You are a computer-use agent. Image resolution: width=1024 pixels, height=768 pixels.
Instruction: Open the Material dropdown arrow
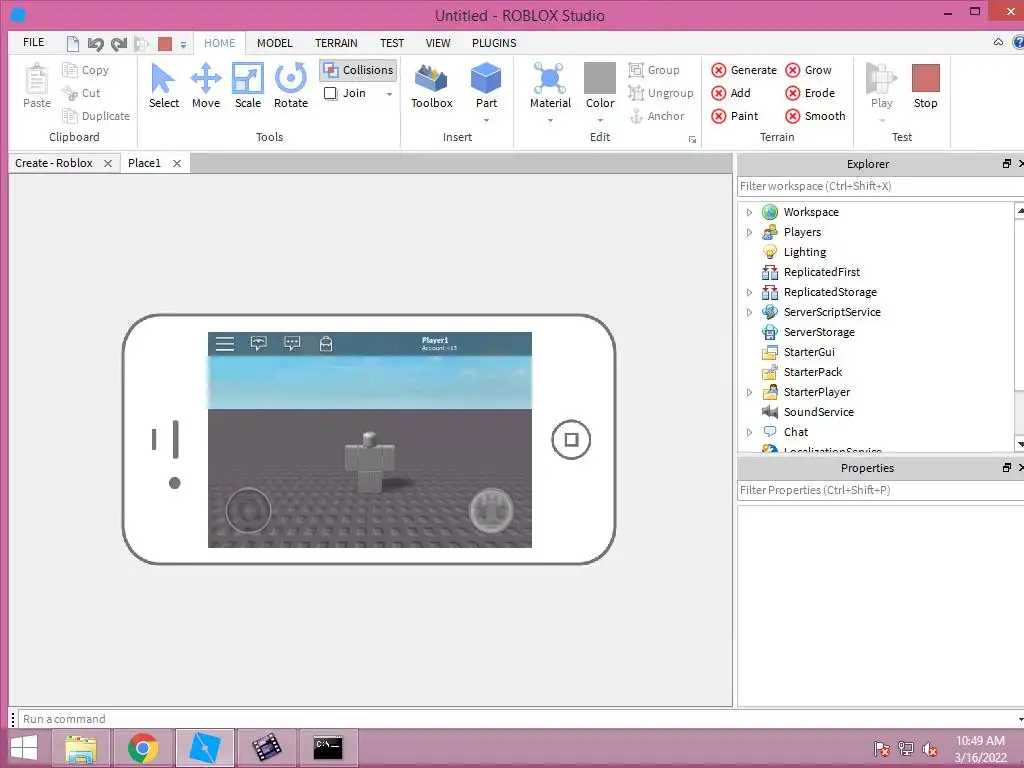click(550, 120)
